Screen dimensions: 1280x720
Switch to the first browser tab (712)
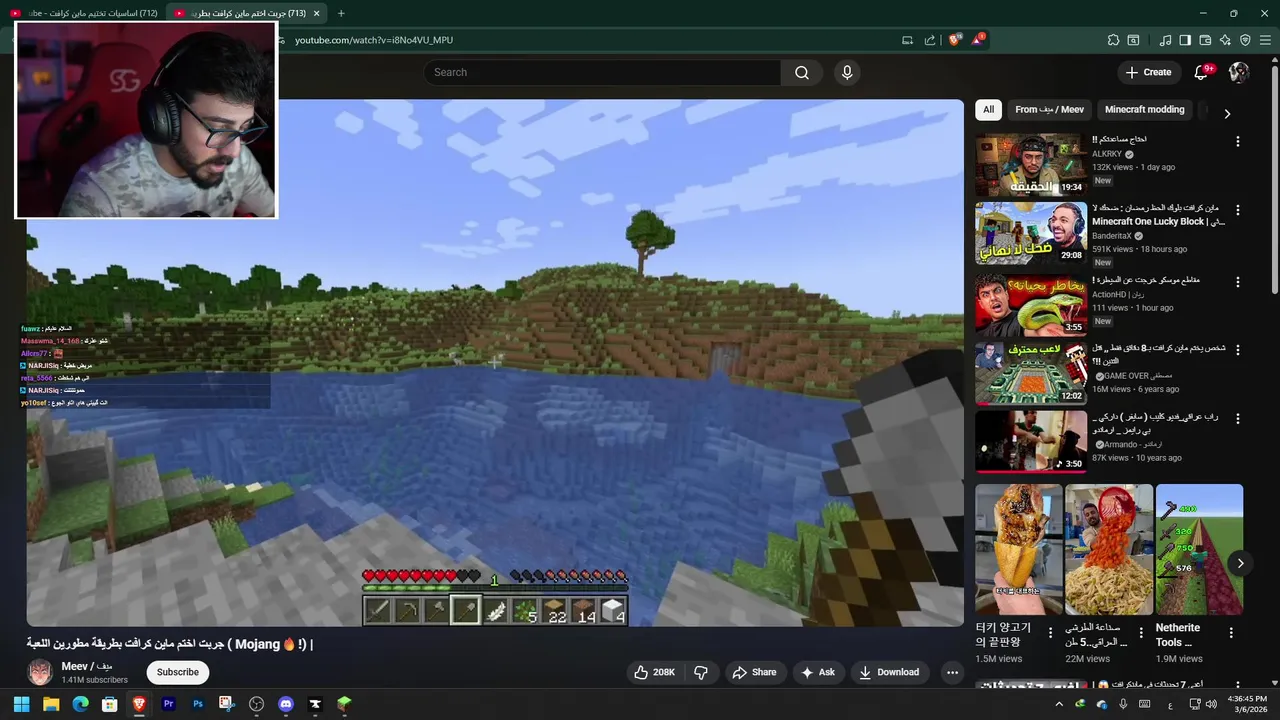84,13
